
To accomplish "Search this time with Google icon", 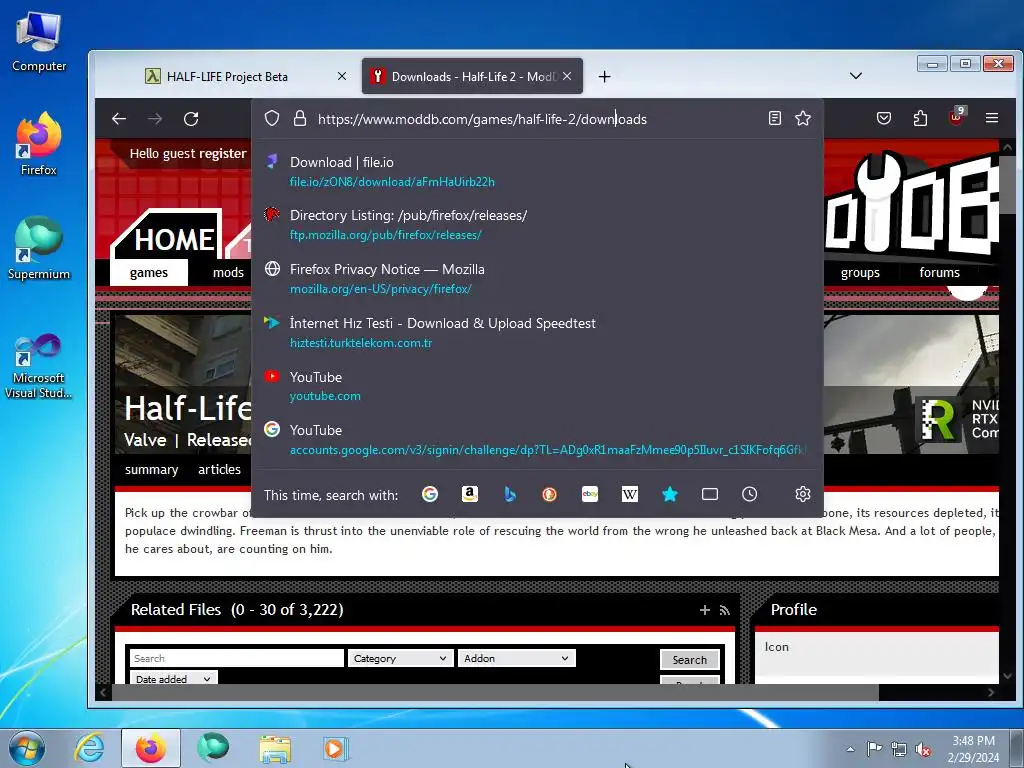I will 430,494.
